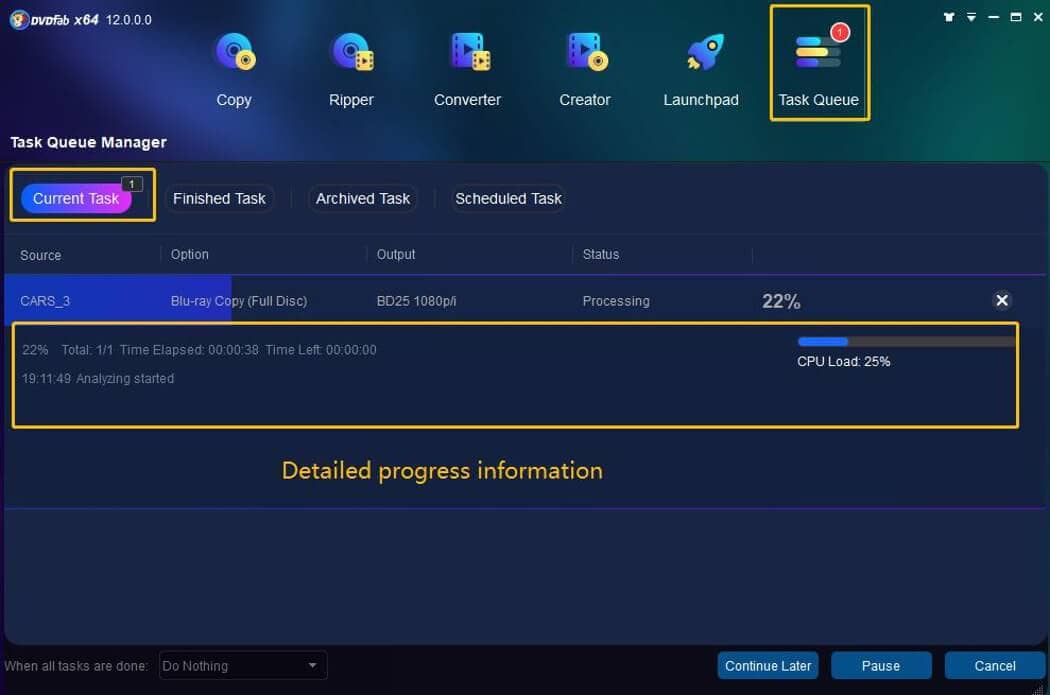Open the 'Do Nothing' dropdown menu
1050x695 pixels.
point(242,665)
